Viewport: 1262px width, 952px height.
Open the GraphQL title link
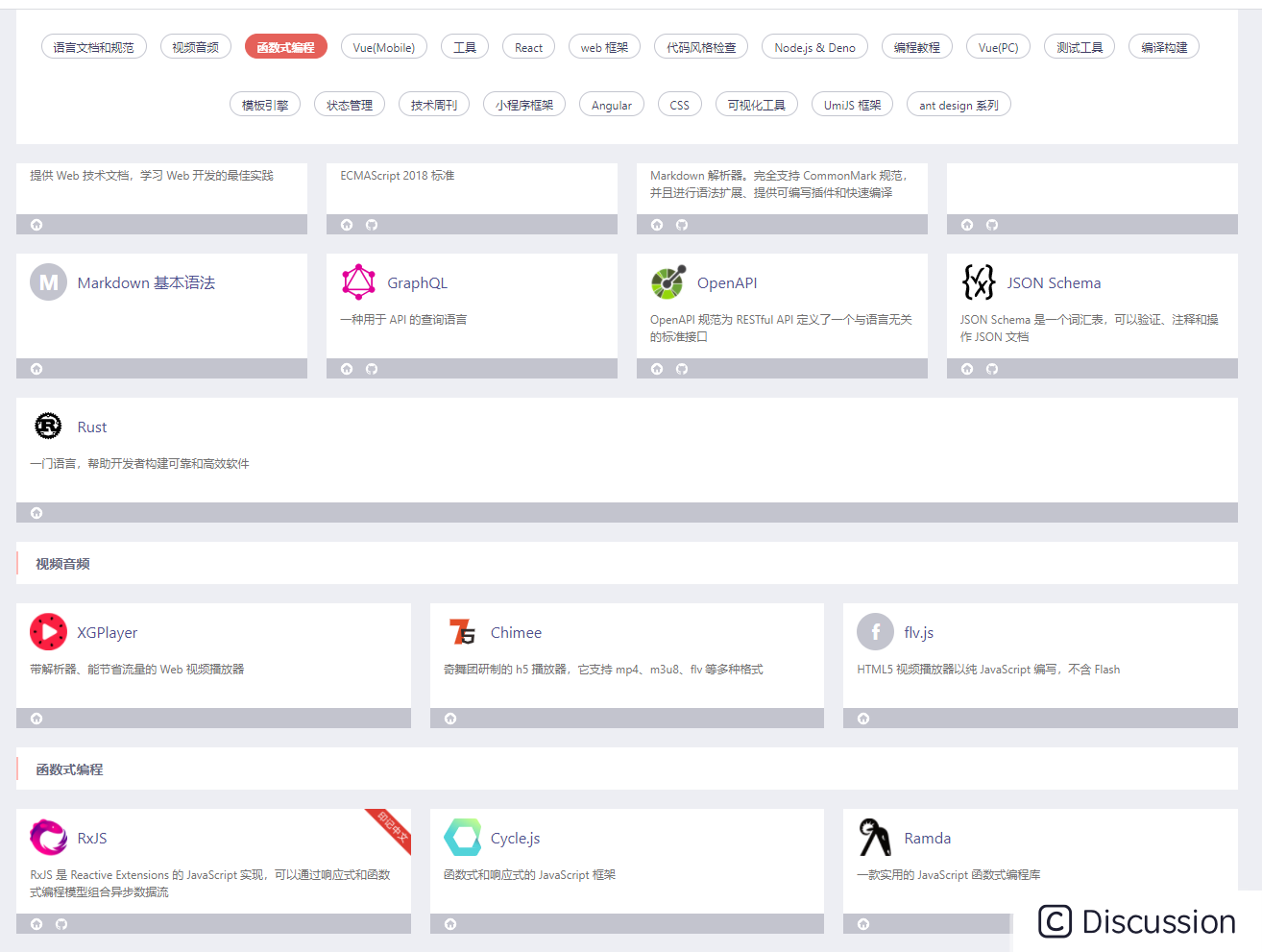417,282
